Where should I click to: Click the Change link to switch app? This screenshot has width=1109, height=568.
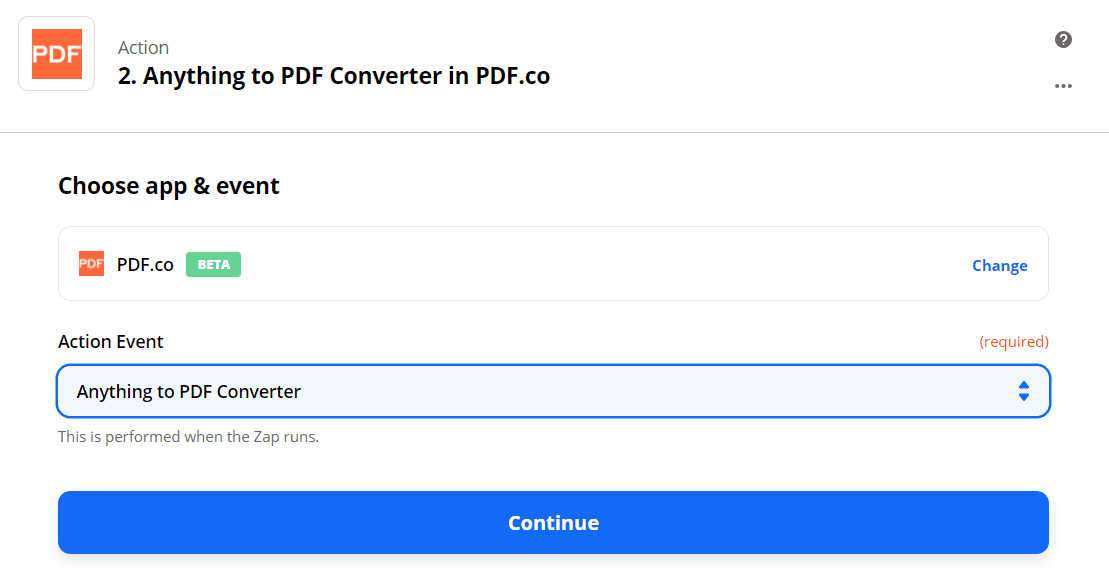coord(999,266)
